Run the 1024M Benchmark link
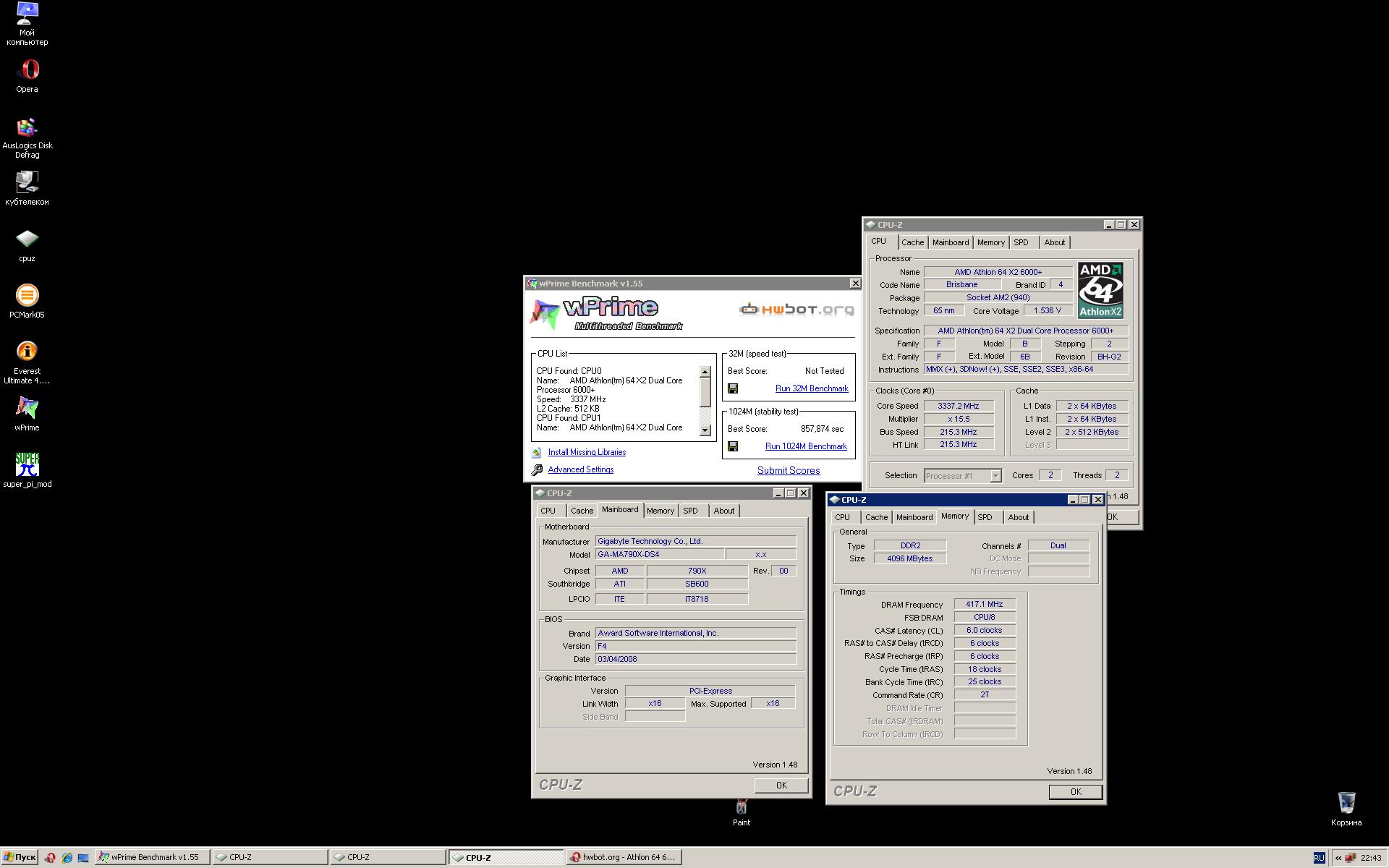Viewport: 1389px width, 868px height. [x=806, y=446]
